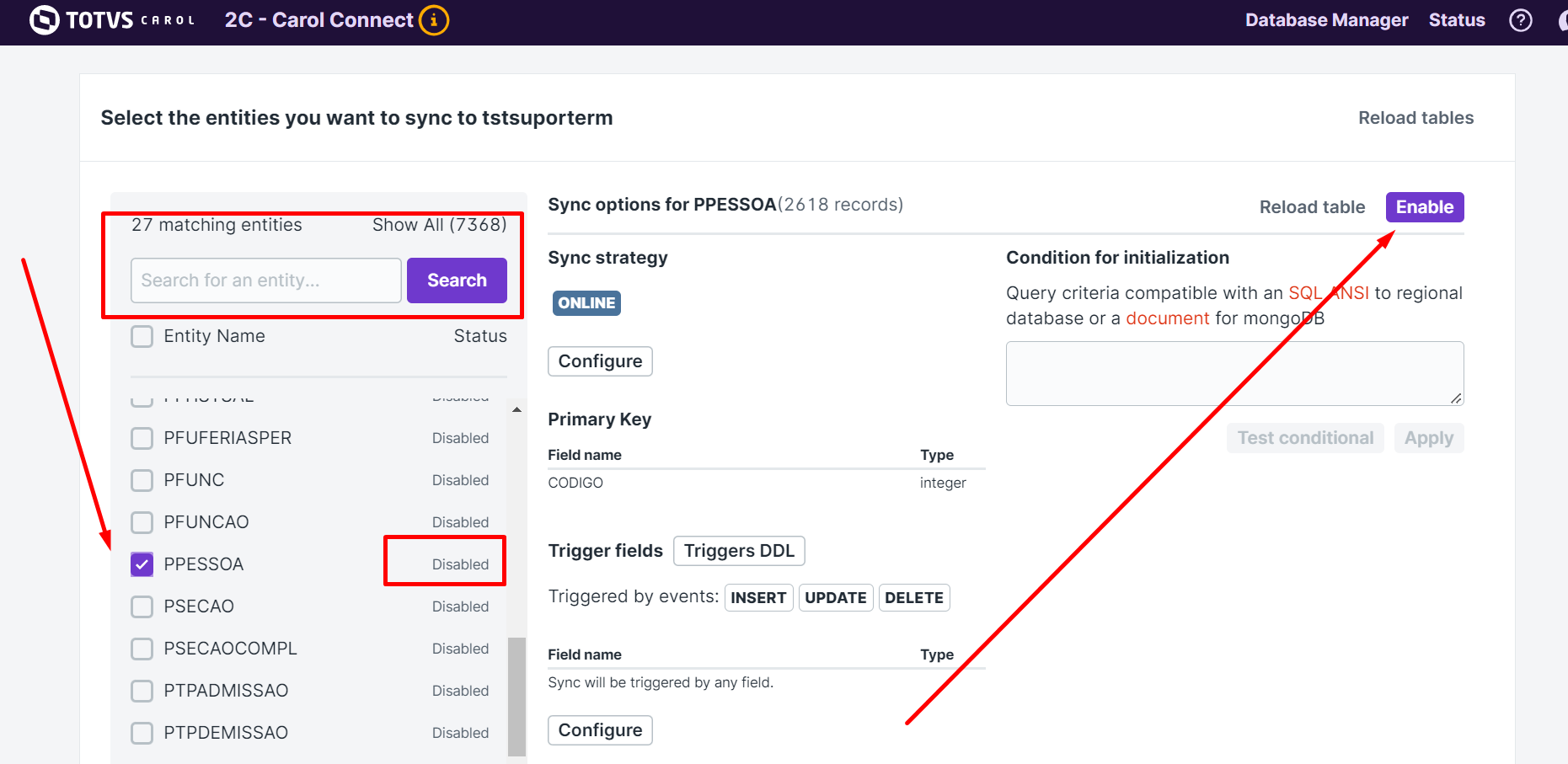This screenshot has width=1568, height=764.
Task: Open the Database Manager menu
Action: click(1326, 19)
